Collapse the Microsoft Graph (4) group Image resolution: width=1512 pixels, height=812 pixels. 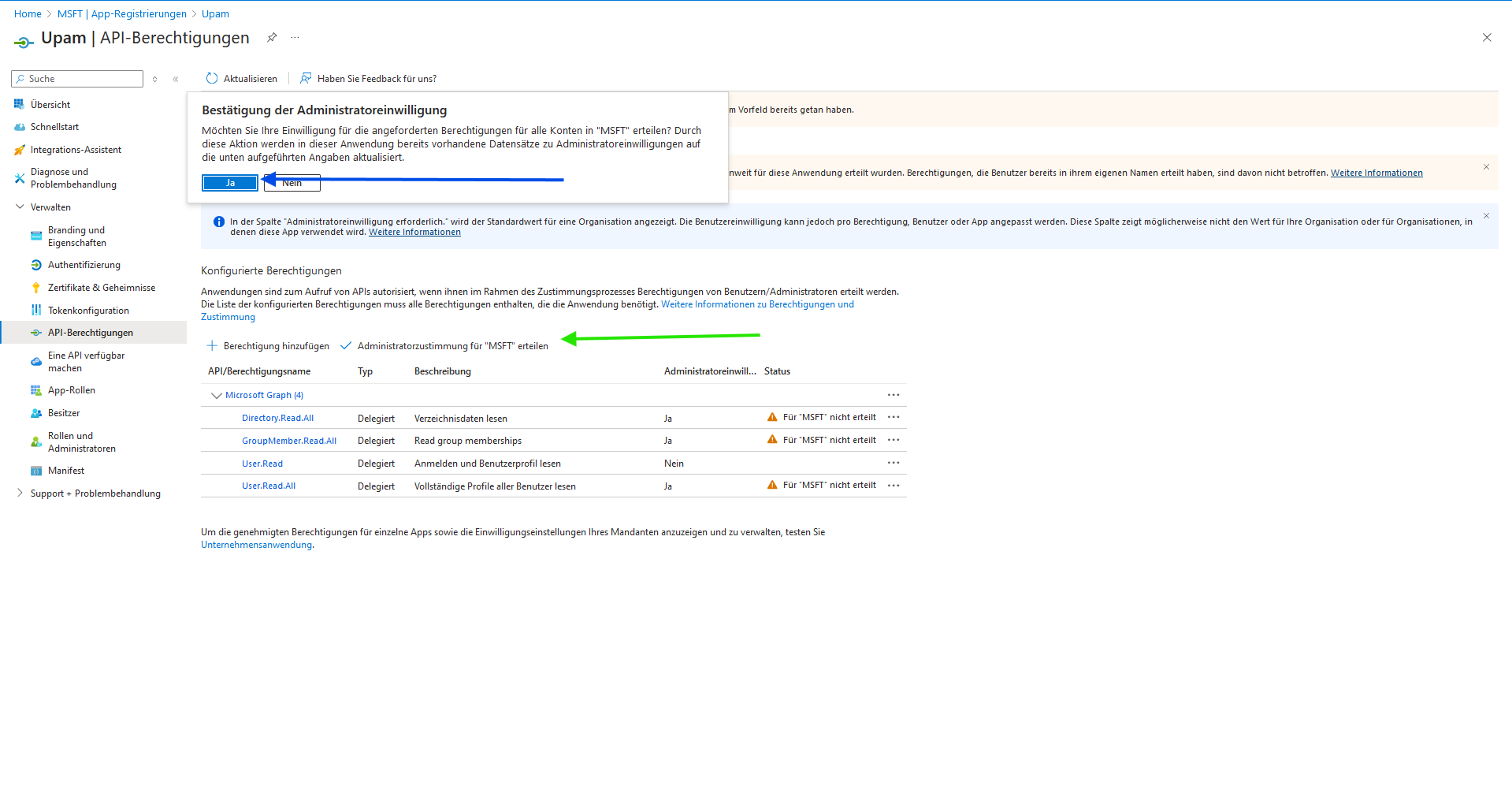(216, 395)
